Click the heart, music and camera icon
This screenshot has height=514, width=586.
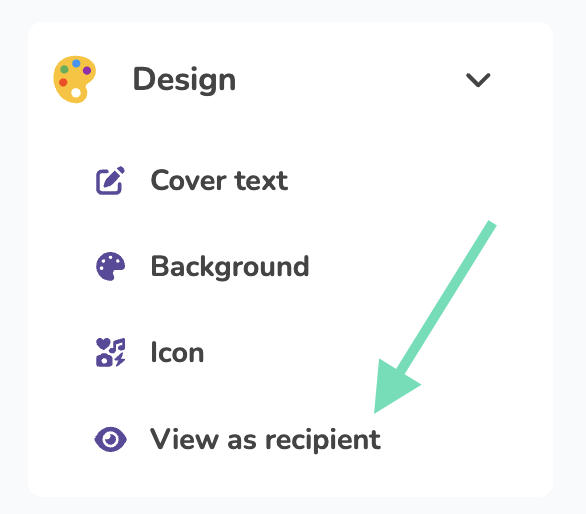click(110, 353)
